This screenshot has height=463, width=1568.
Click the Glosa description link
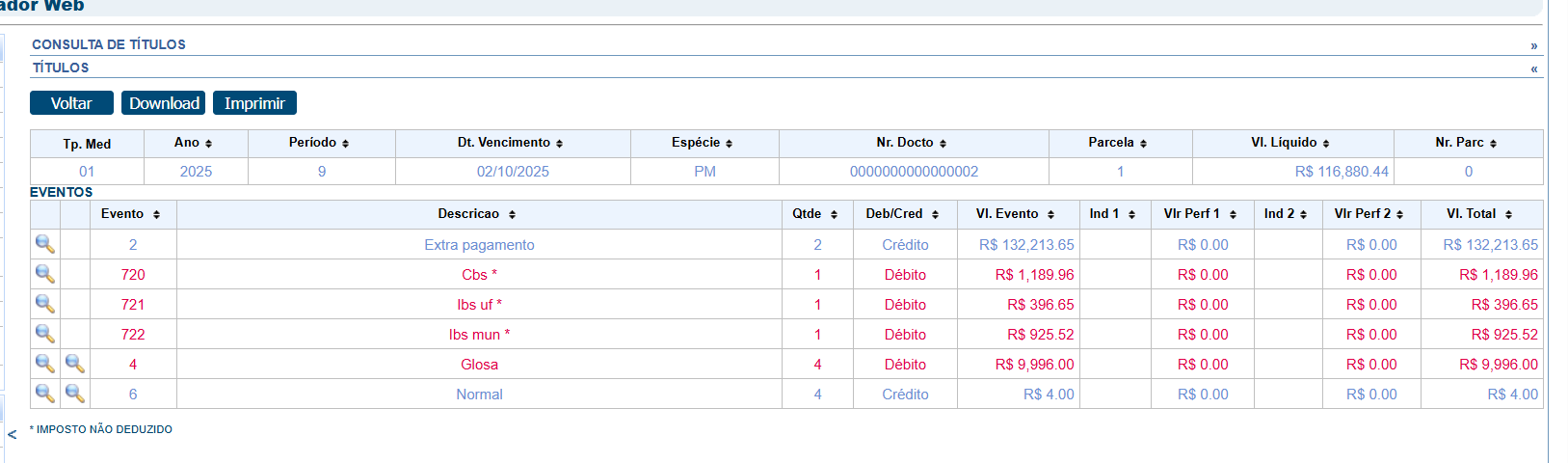479,365
